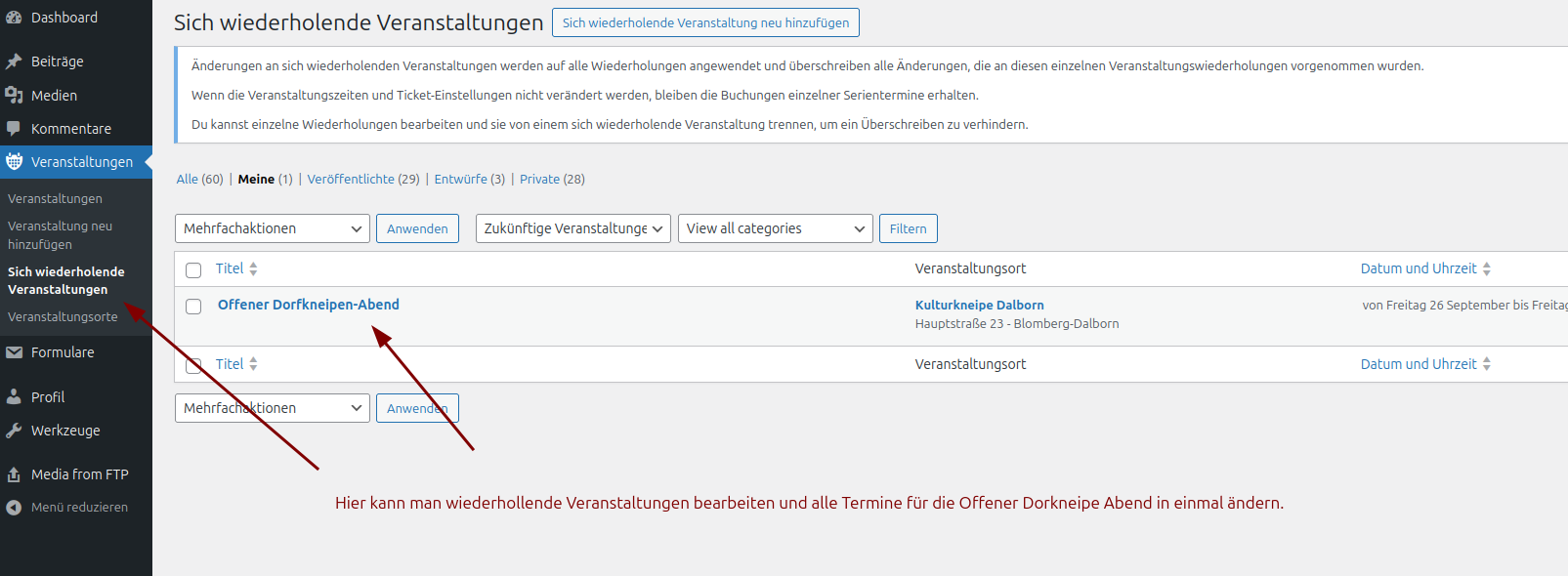The image size is (1568, 576).
Task: Open the bottom Mehrfachaktionen dropdown
Action: coord(273,408)
